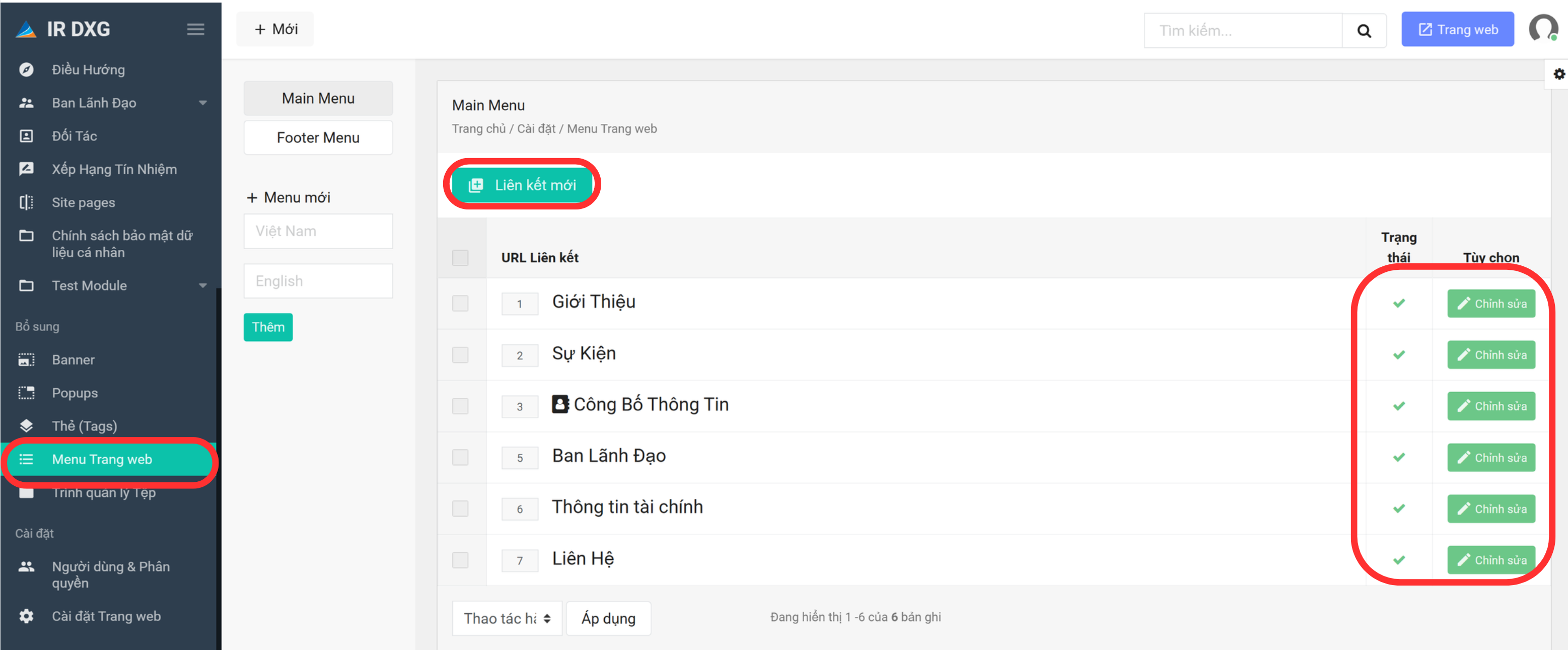Check the Giới Thiệu row checkbox
This screenshot has height=650, width=1568.
click(x=460, y=303)
